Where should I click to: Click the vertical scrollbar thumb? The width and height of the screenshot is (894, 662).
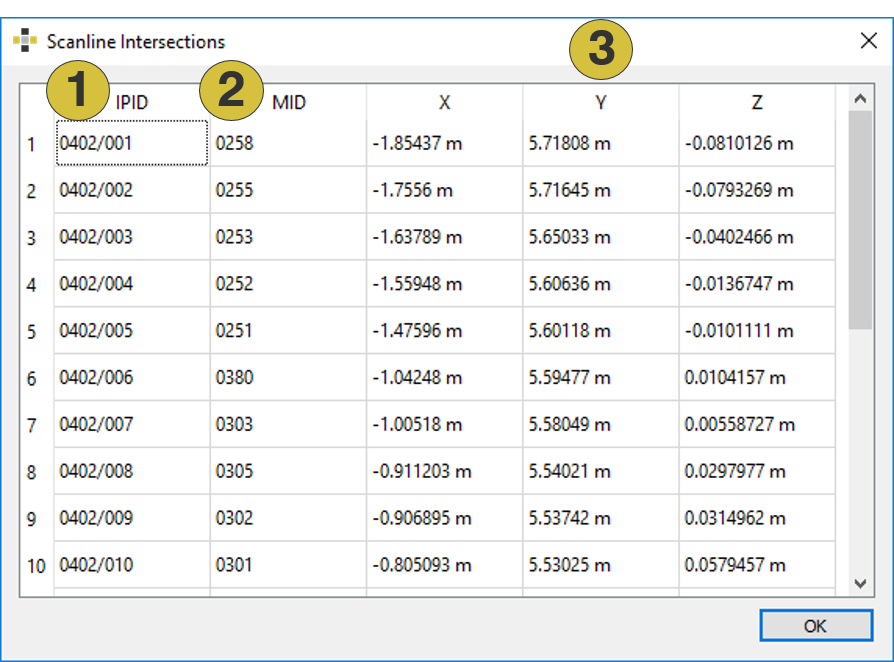(860, 220)
